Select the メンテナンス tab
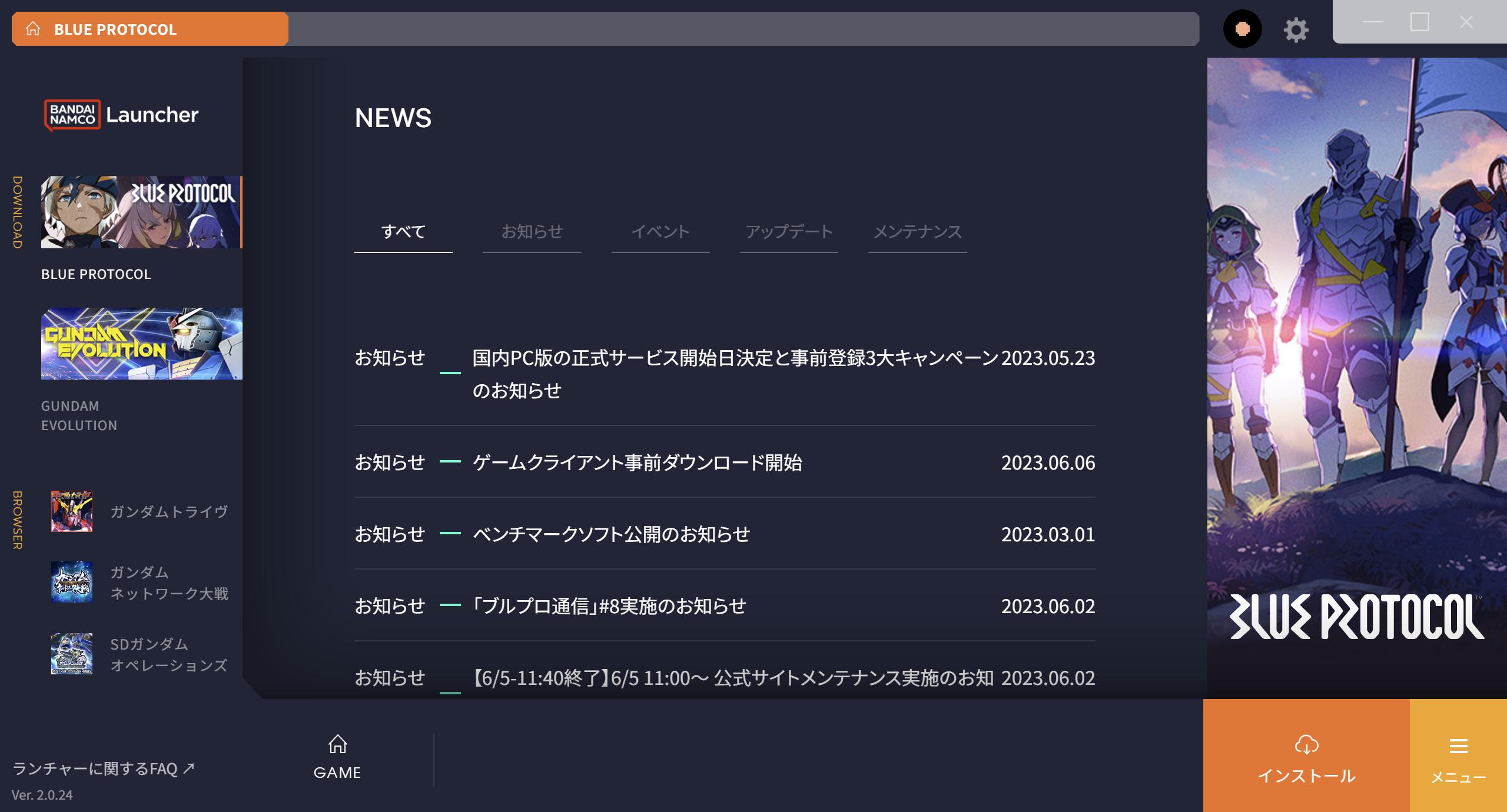The height and width of the screenshot is (812, 1507). pos(917,232)
